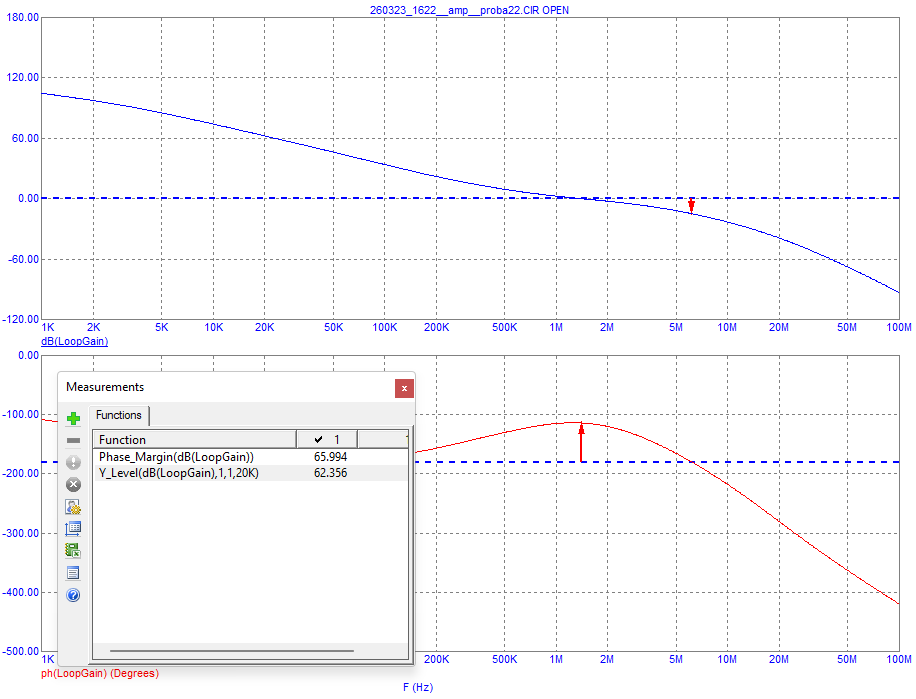Click the 0.00 Y-axis label on phase plot
Screen dimensions: 916x699
[x=28, y=356]
